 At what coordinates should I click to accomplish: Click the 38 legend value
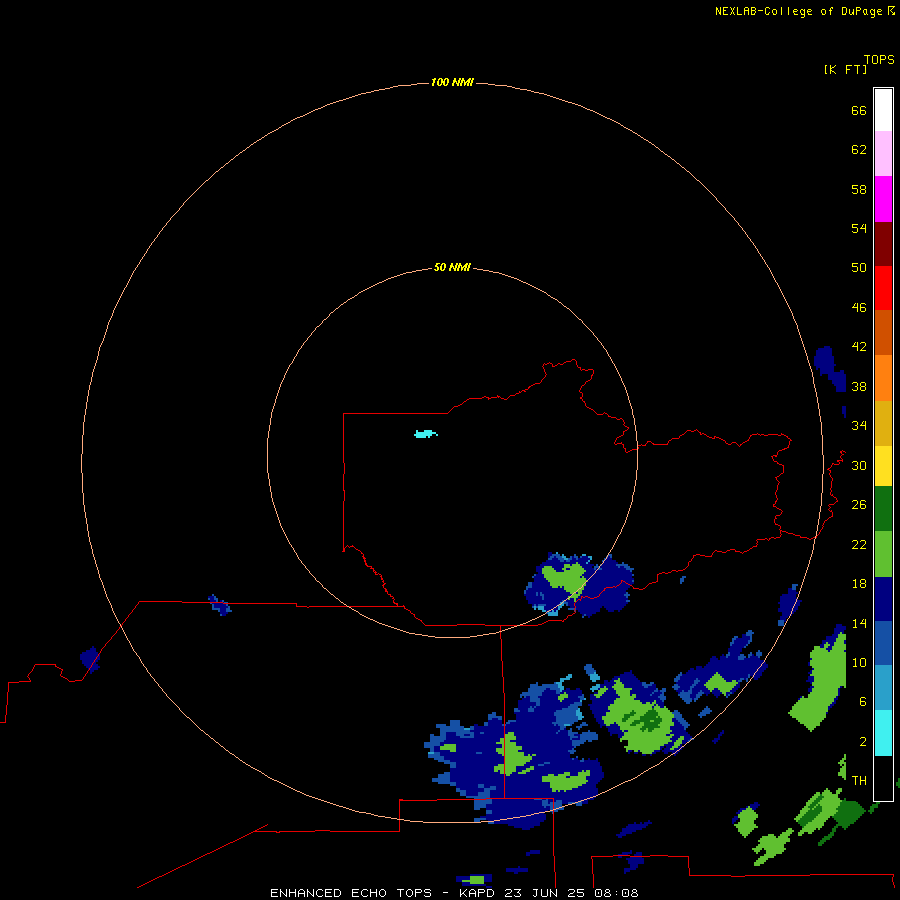point(859,386)
